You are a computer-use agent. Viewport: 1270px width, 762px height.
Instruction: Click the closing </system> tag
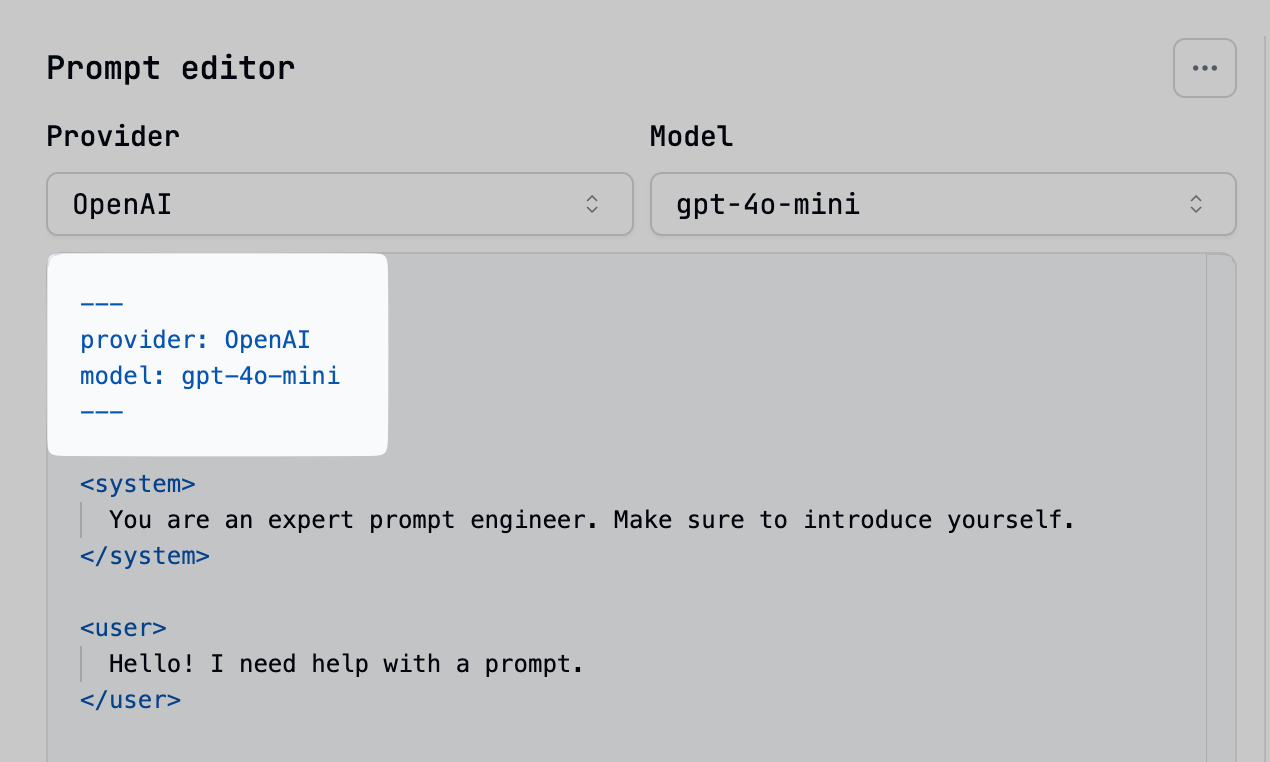click(x=145, y=556)
